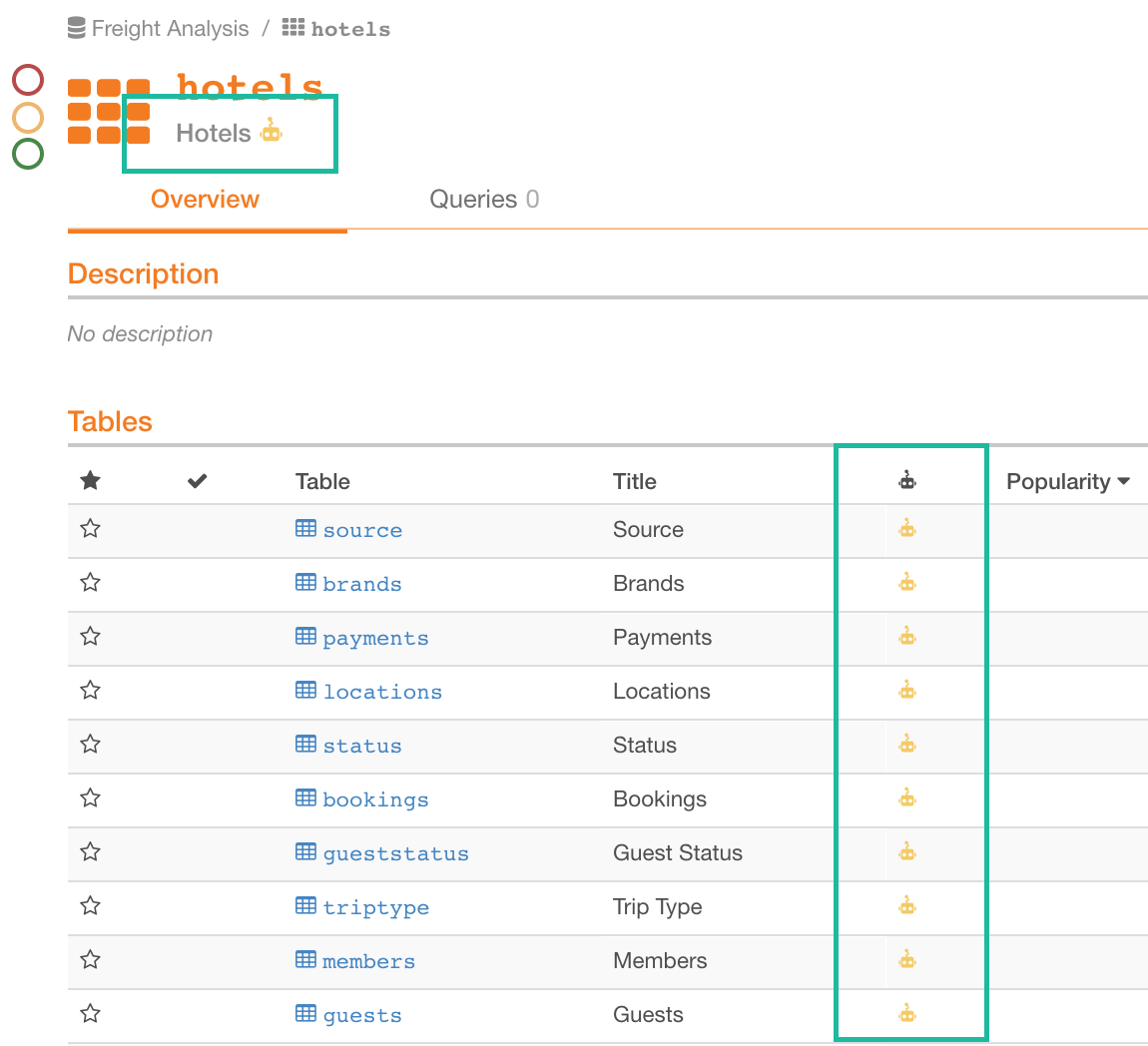Toggle the favorite star for brands table

coord(90,583)
